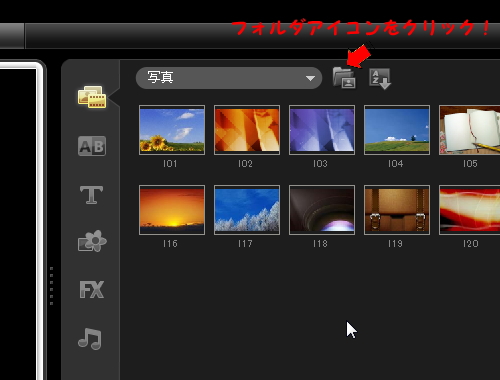Click the I04 label text
Viewport: 500px width, 380px height.
point(395,164)
